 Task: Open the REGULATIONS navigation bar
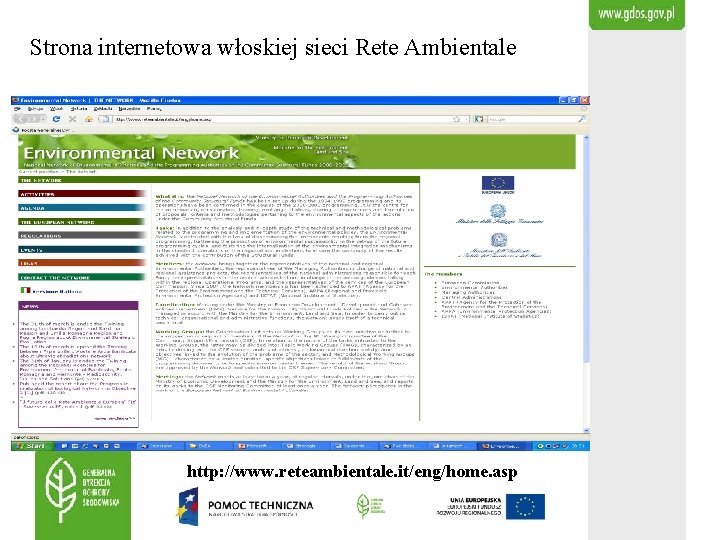click(82, 236)
